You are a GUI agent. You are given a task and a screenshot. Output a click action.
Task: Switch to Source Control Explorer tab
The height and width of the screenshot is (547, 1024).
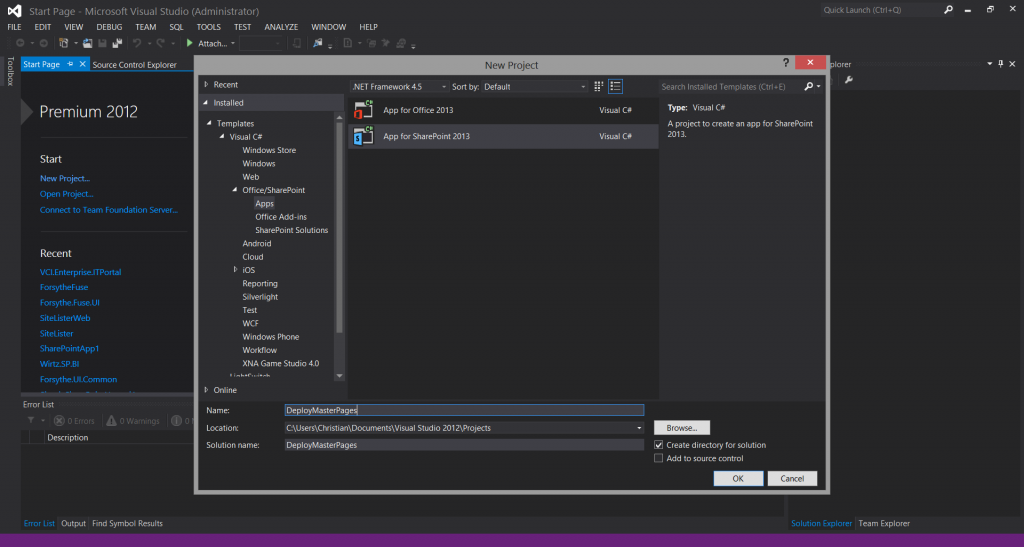click(135, 64)
